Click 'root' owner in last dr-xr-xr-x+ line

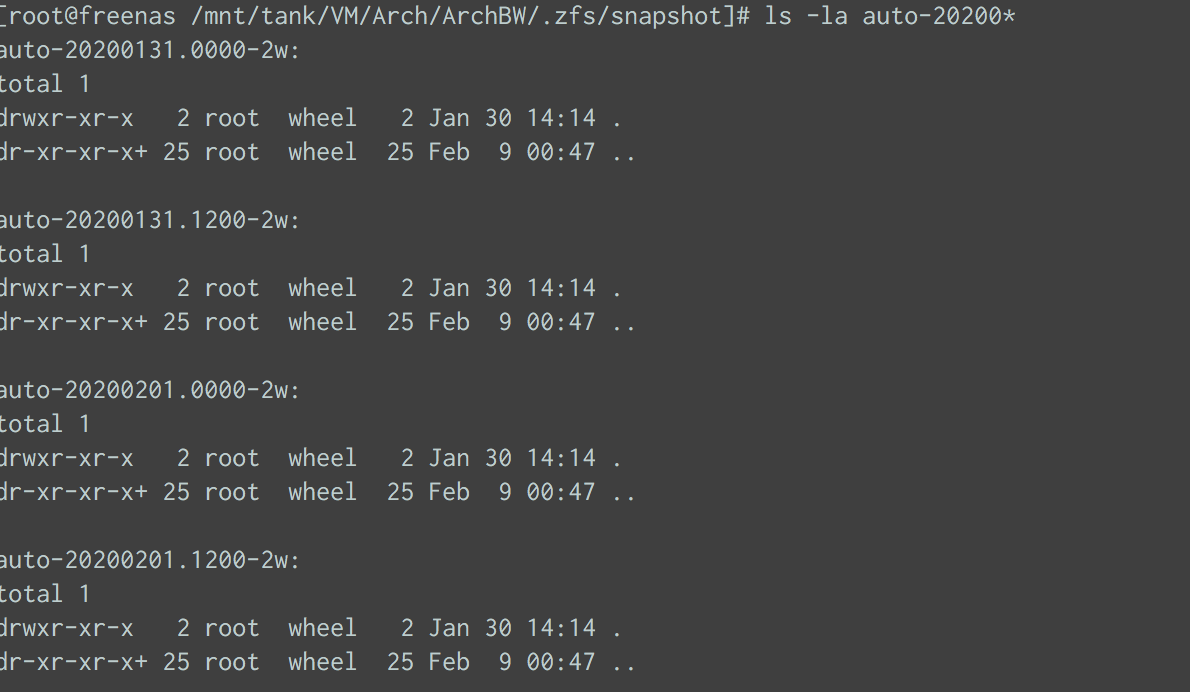pos(232,662)
